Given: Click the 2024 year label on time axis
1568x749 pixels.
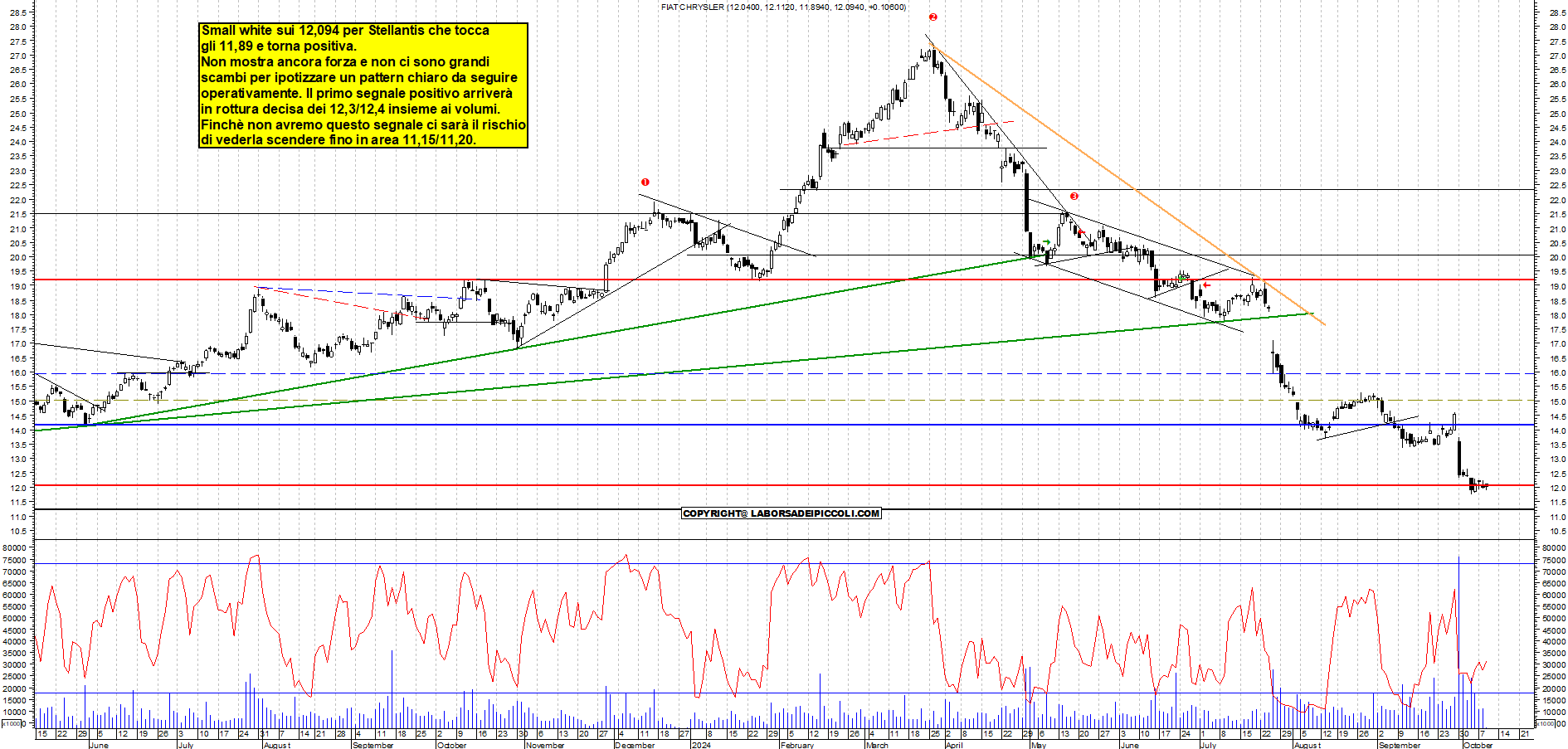Looking at the screenshot, I should (701, 745).
